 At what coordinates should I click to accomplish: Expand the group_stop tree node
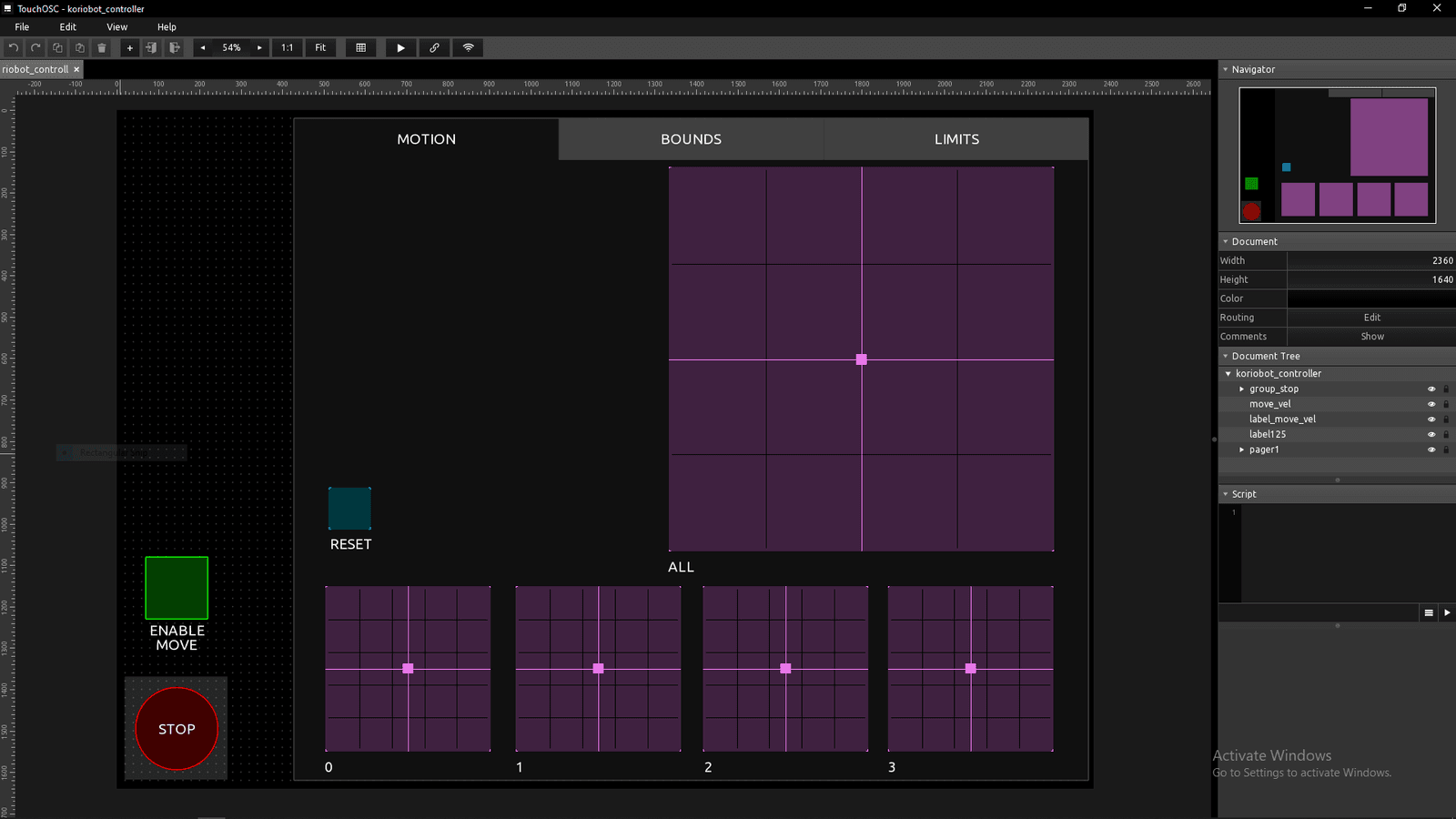click(x=1241, y=389)
